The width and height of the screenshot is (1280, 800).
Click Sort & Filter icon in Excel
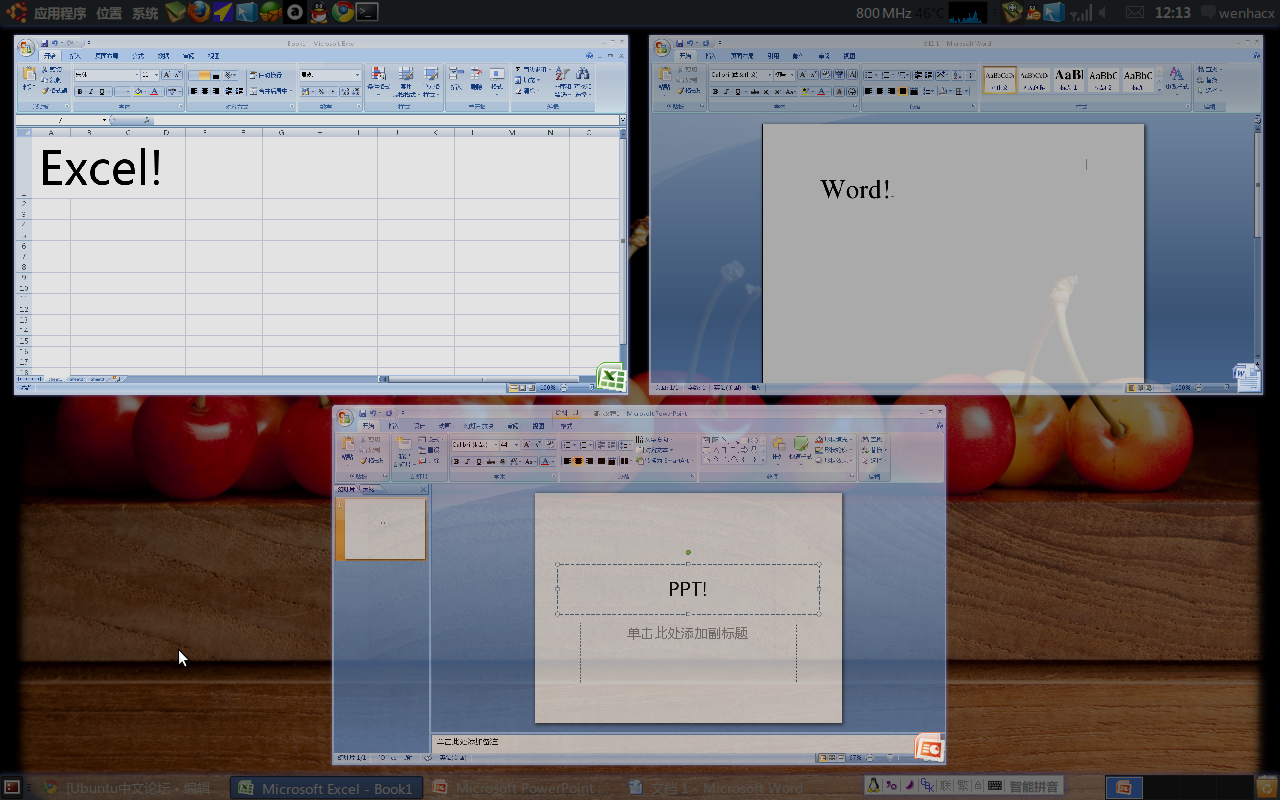point(562,74)
